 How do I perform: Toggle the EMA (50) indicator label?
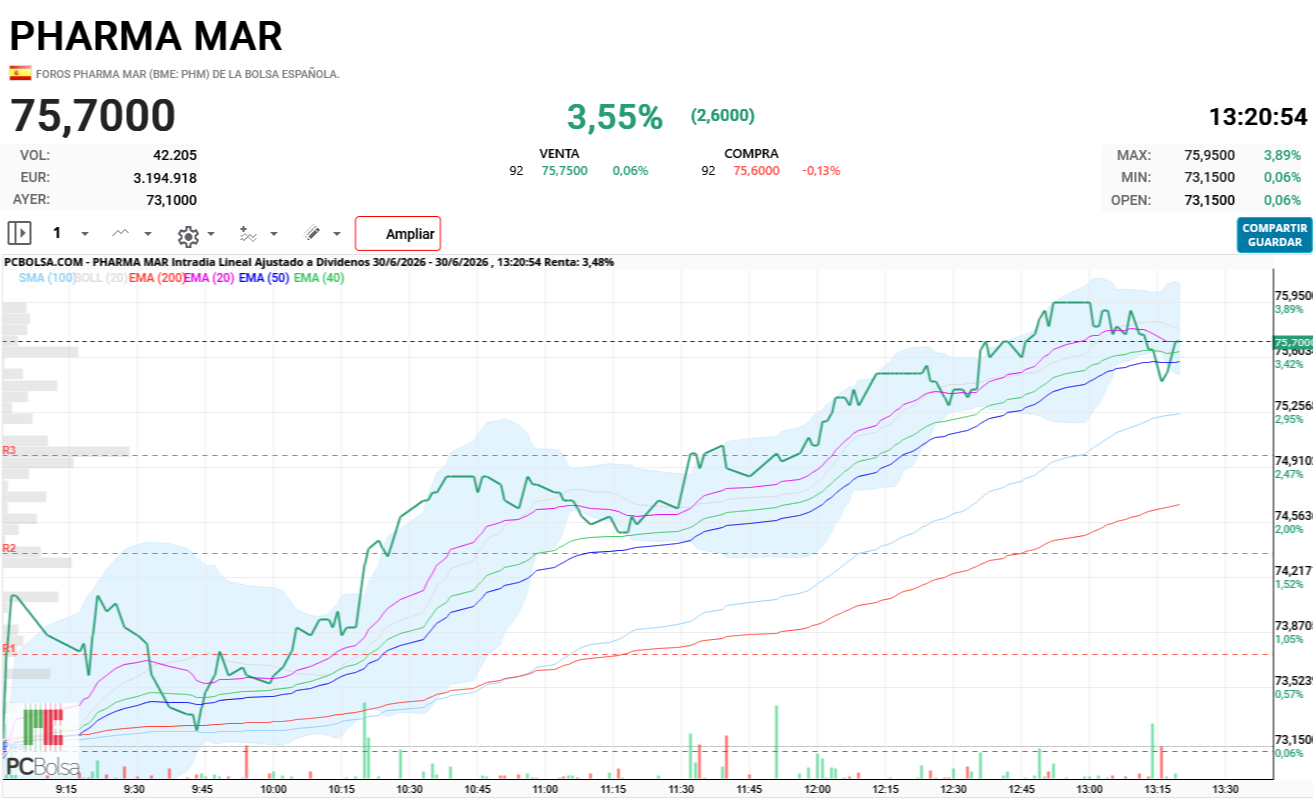pyautogui.click(x=264, y=278)
